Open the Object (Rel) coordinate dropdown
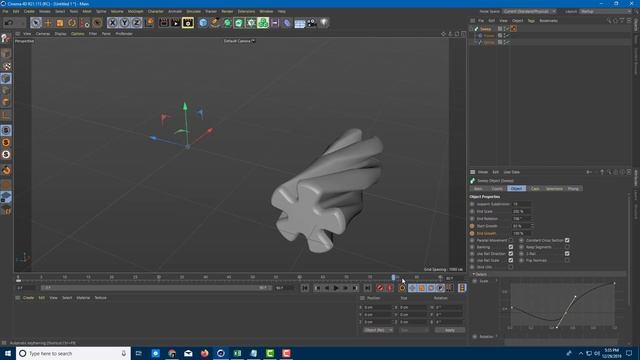This screenshot has height=360, width=640. tap(378, 330)
